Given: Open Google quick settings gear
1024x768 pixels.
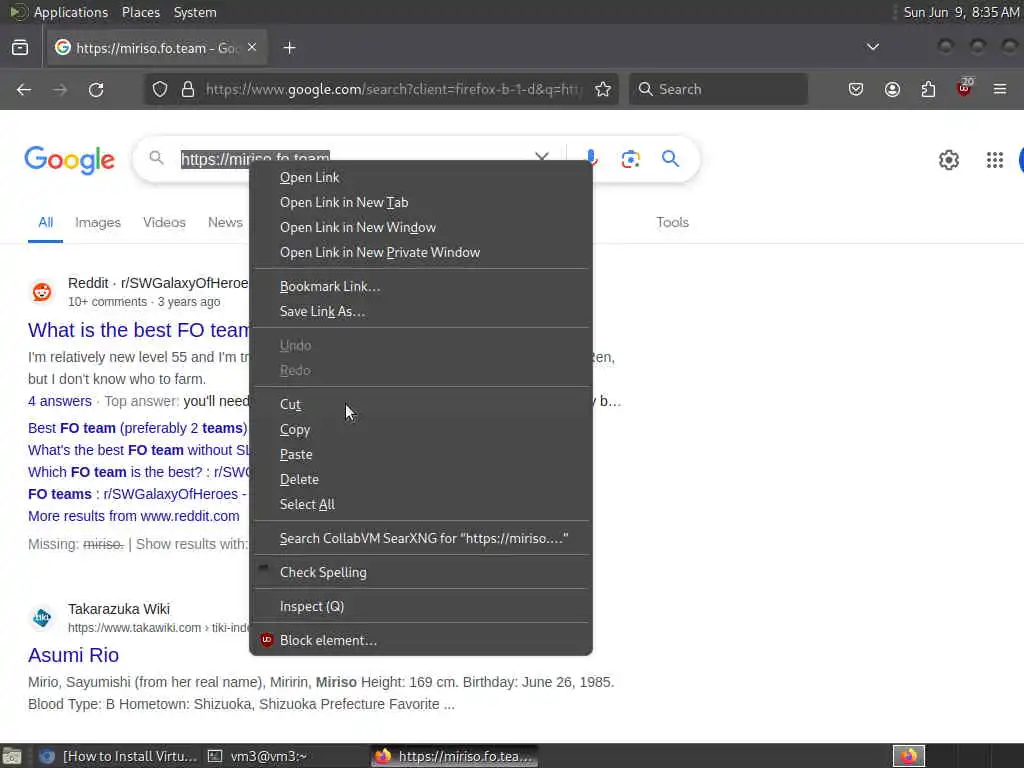Looking at the screenshot, I should [949, 160].
